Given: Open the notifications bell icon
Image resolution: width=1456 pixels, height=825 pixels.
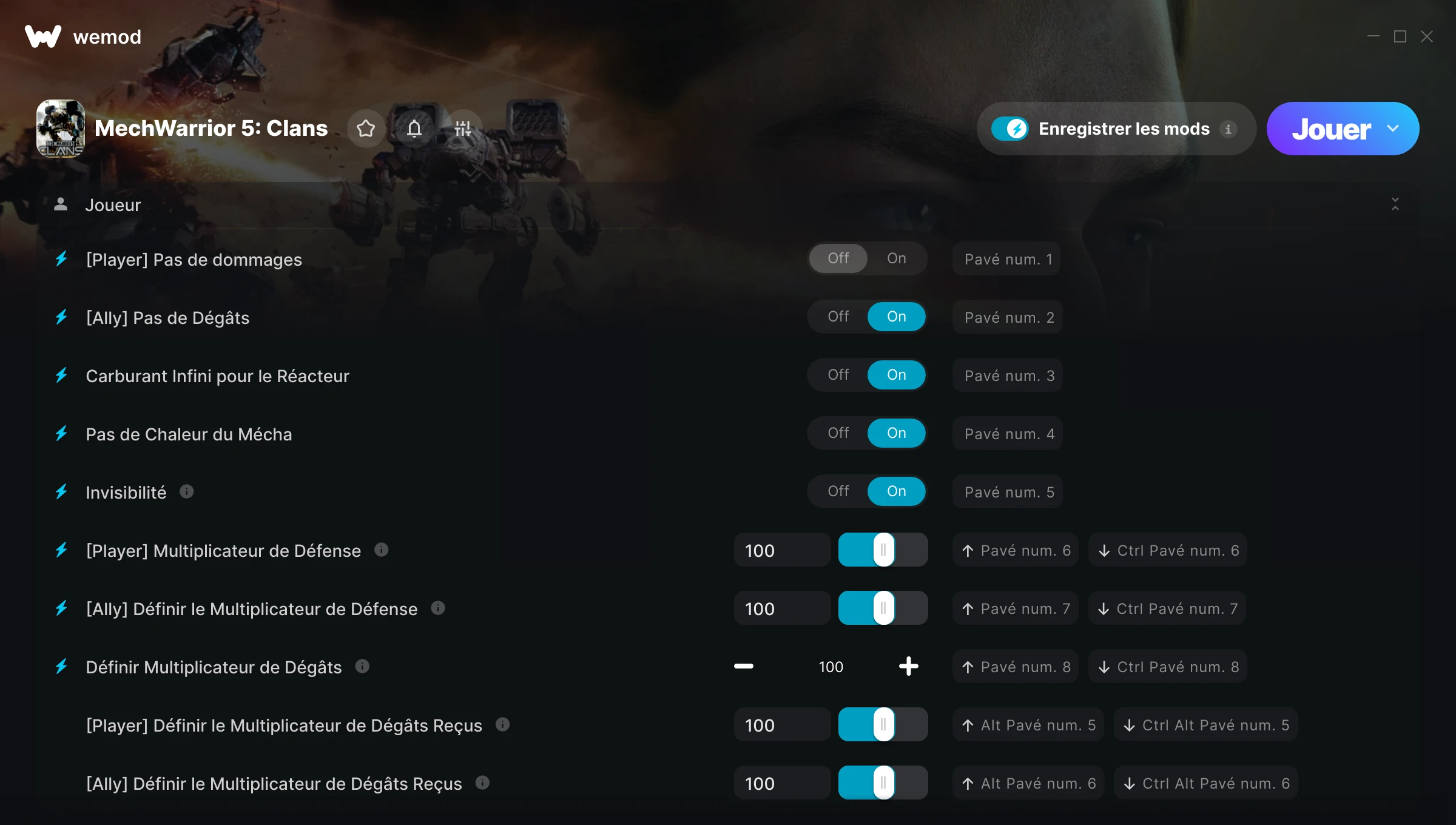Looking at the screenshot, I should click(x=414, y=129).
